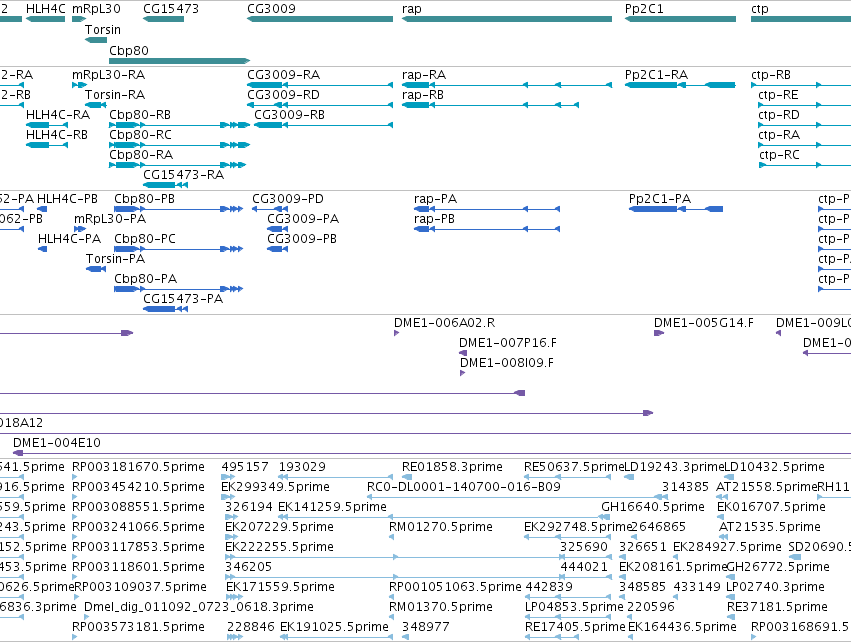Image resolution: width=851 pixels, height=642 pixels.
Task: Click the HLH4C-PA protein label
Action: pos(69,239)
